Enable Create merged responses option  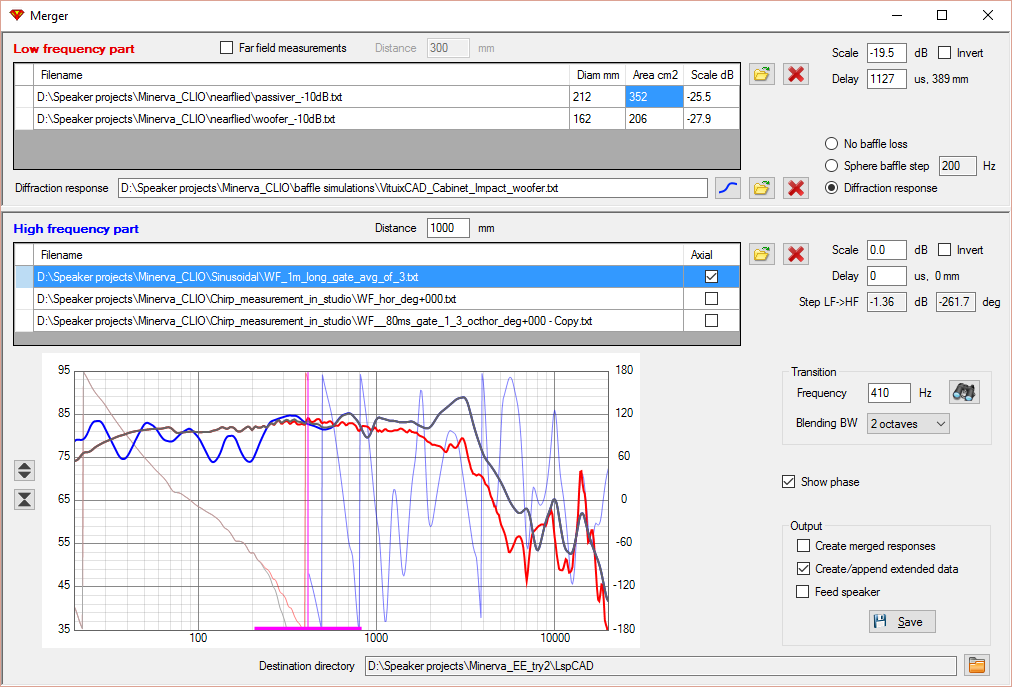coord(803,546)
